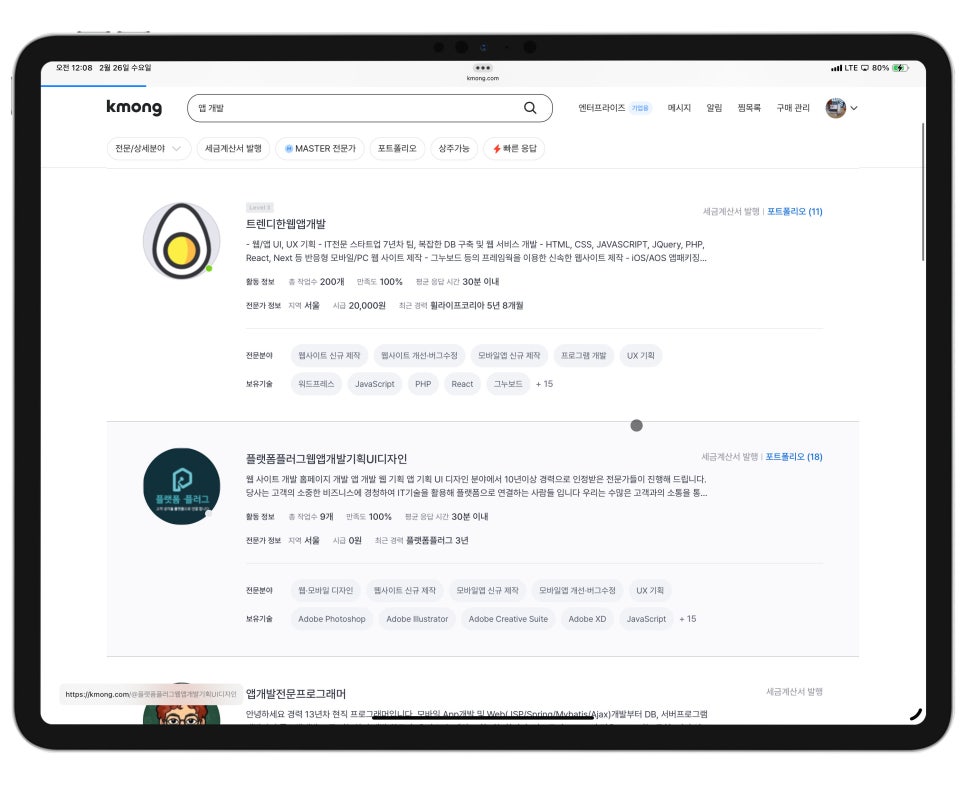Expand the profile dropdown chevron
This screenshot has width=966, height=785.
coord(854,108)
